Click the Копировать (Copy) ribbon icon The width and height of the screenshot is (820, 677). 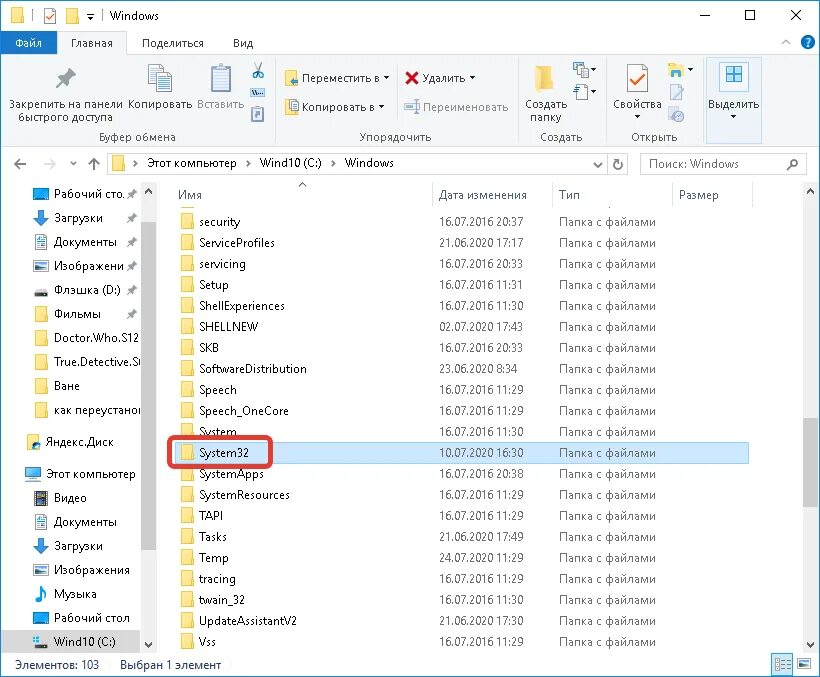(x=160, y=78)
